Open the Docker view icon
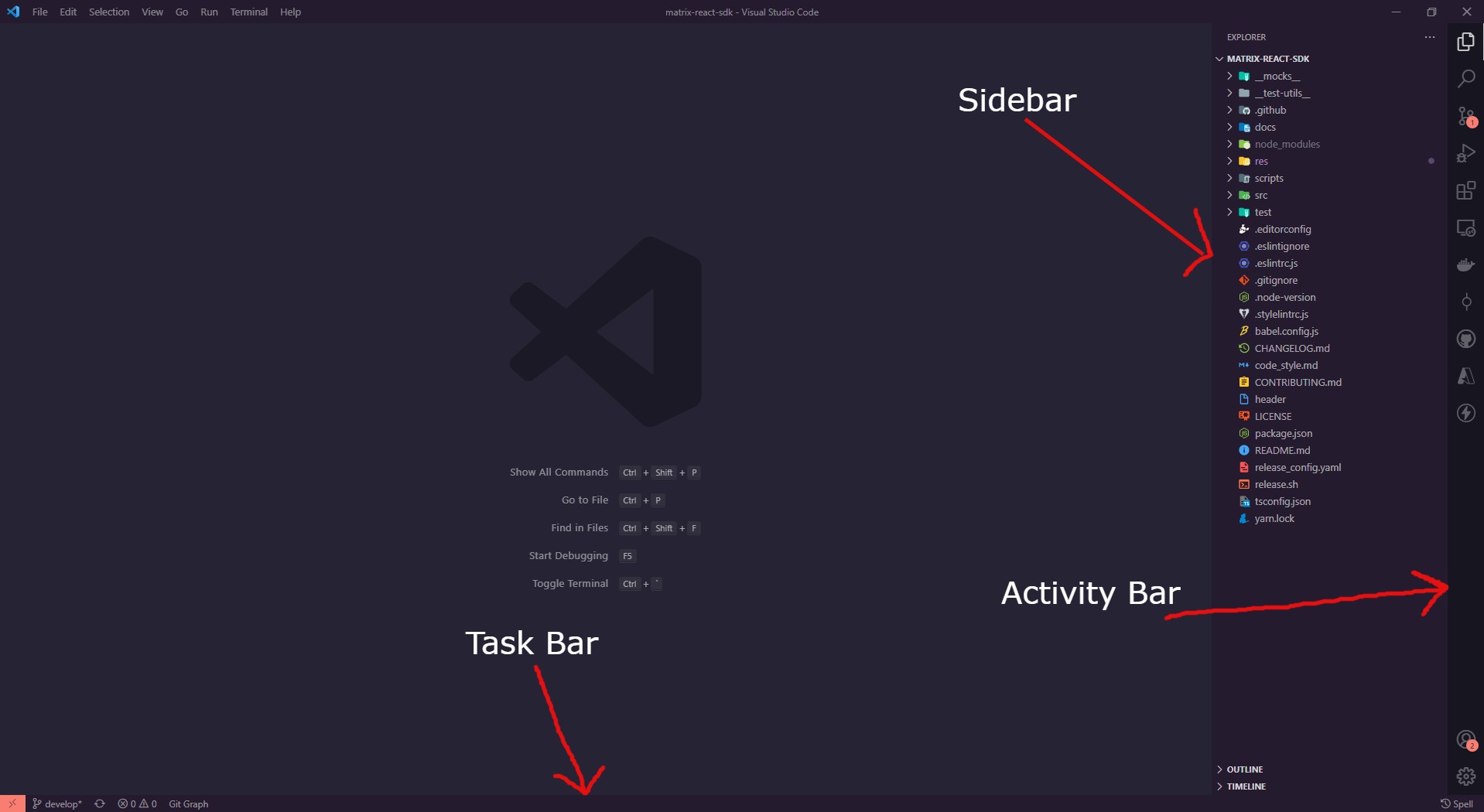This screenshot has height=812, width=1484. (1465, 264)
